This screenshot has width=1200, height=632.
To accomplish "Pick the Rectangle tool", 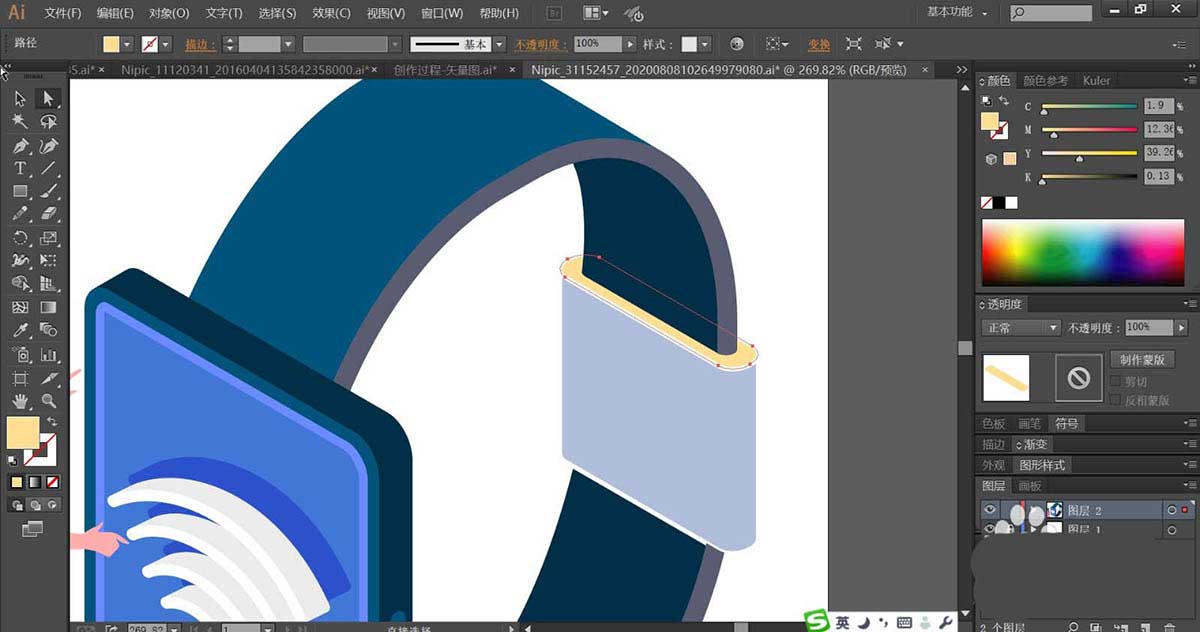I will pyautogui.click(x=19, y=192).
